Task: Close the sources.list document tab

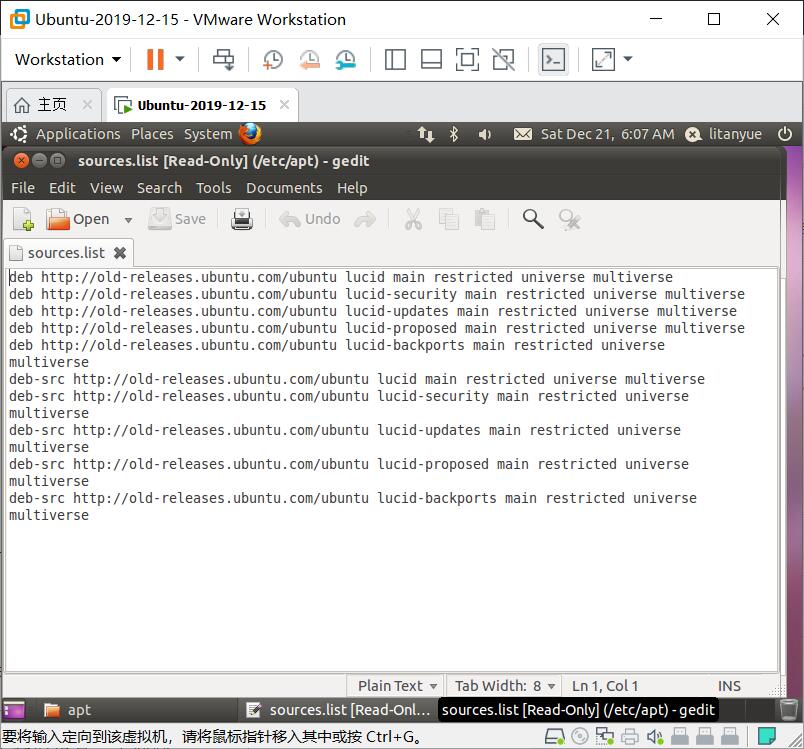Action: click(x=120, y=253)
